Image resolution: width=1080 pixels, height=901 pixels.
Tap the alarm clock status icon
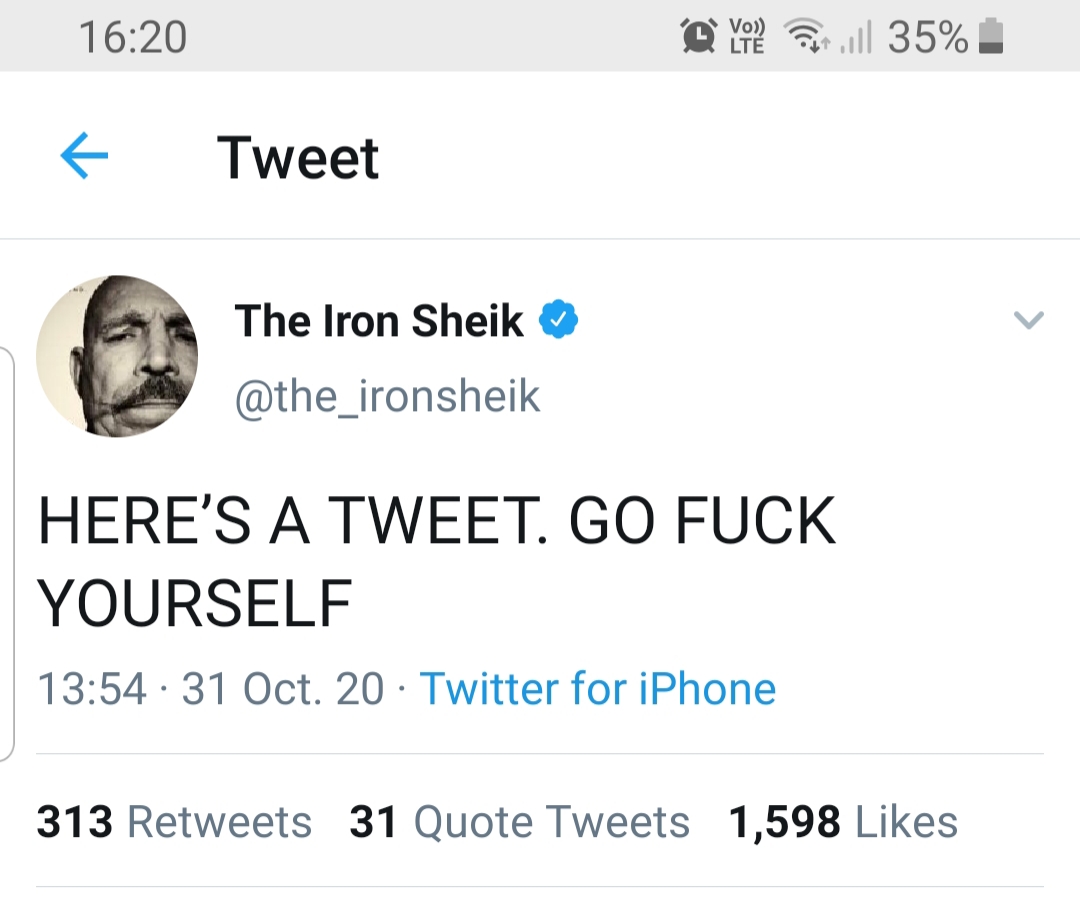697,37
